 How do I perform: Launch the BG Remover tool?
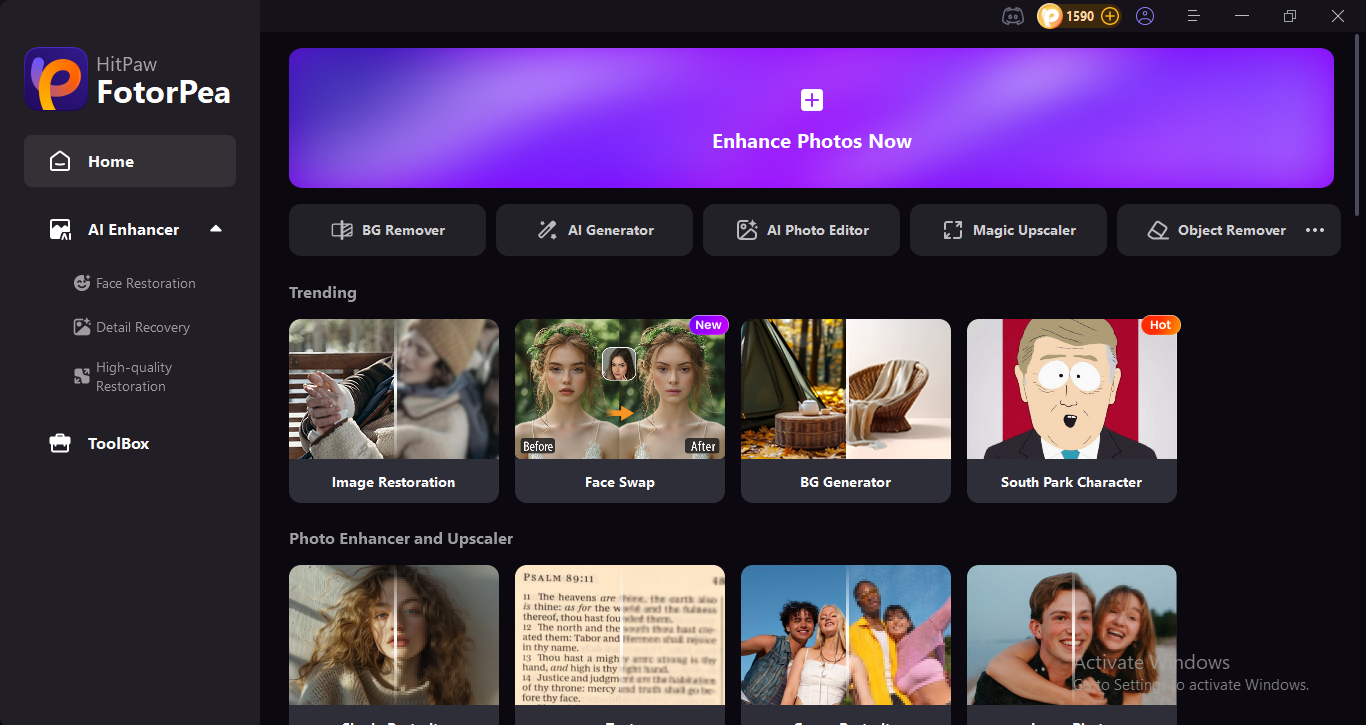387,230
